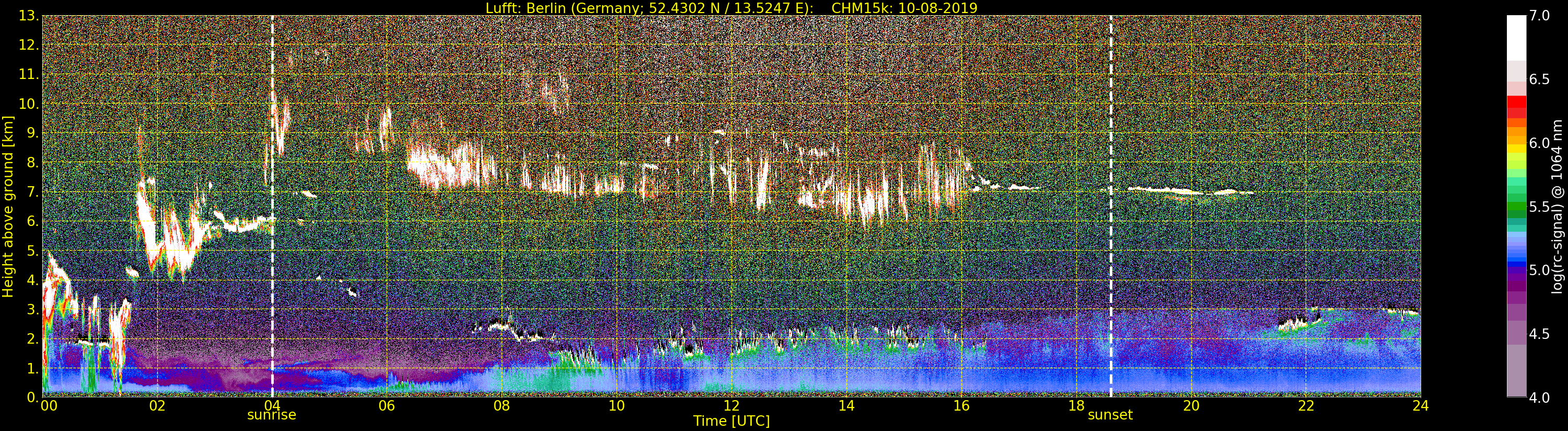Click time axis tick label '22'
The width and height of the screenshot is (1568, 431).
click(1306, 405)
